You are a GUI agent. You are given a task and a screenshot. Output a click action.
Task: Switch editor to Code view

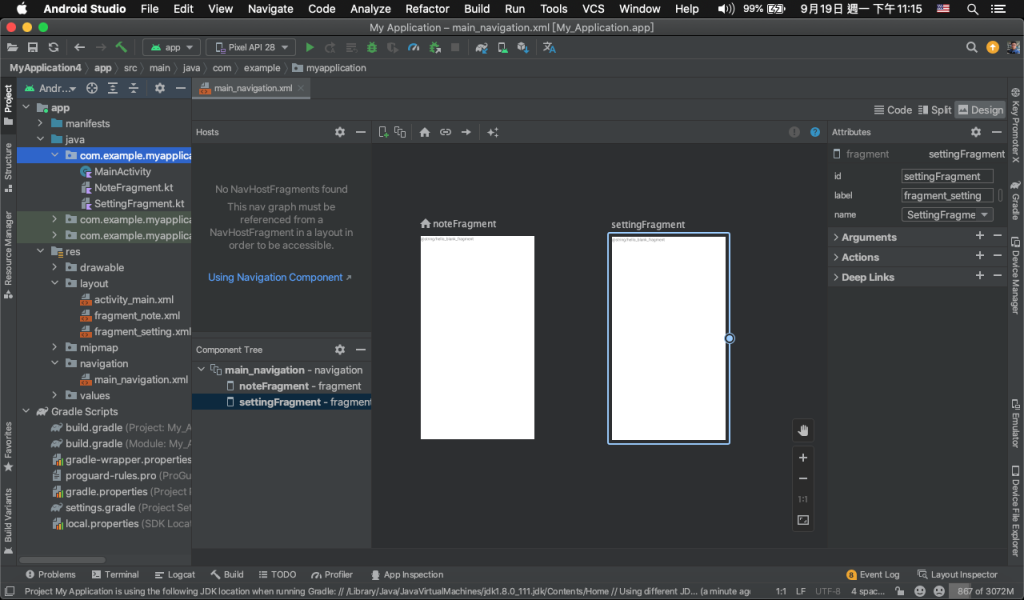click(x=893, y=110)
